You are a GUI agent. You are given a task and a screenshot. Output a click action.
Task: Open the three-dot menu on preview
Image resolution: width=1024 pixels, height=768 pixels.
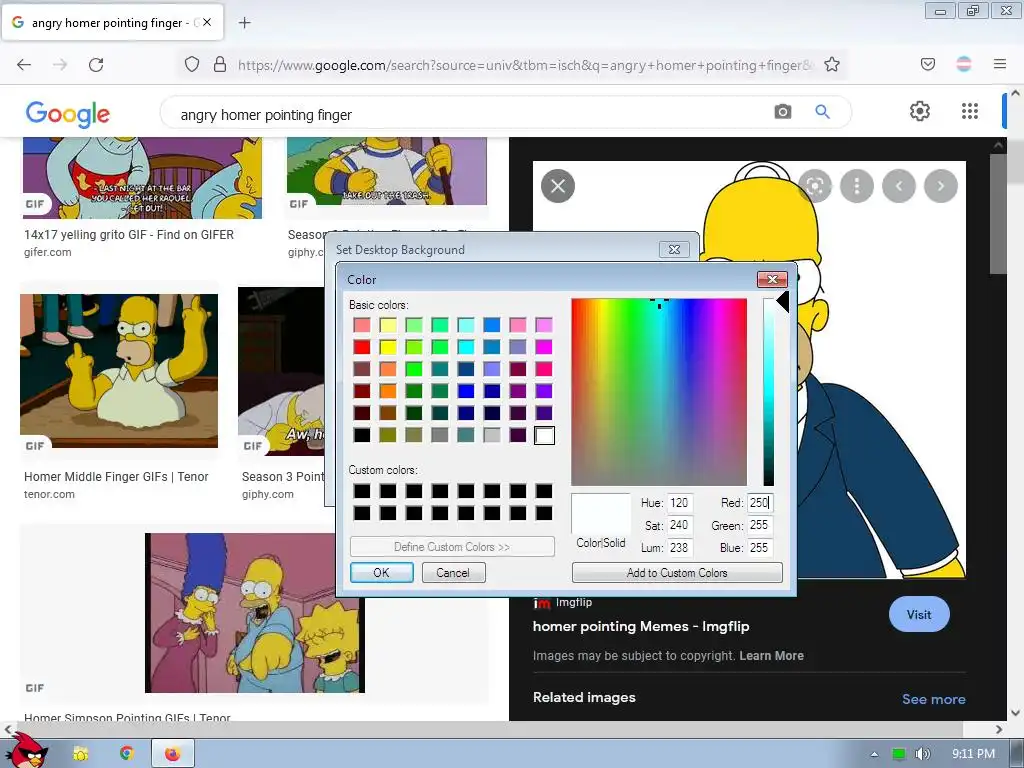(x=857, y=186)
